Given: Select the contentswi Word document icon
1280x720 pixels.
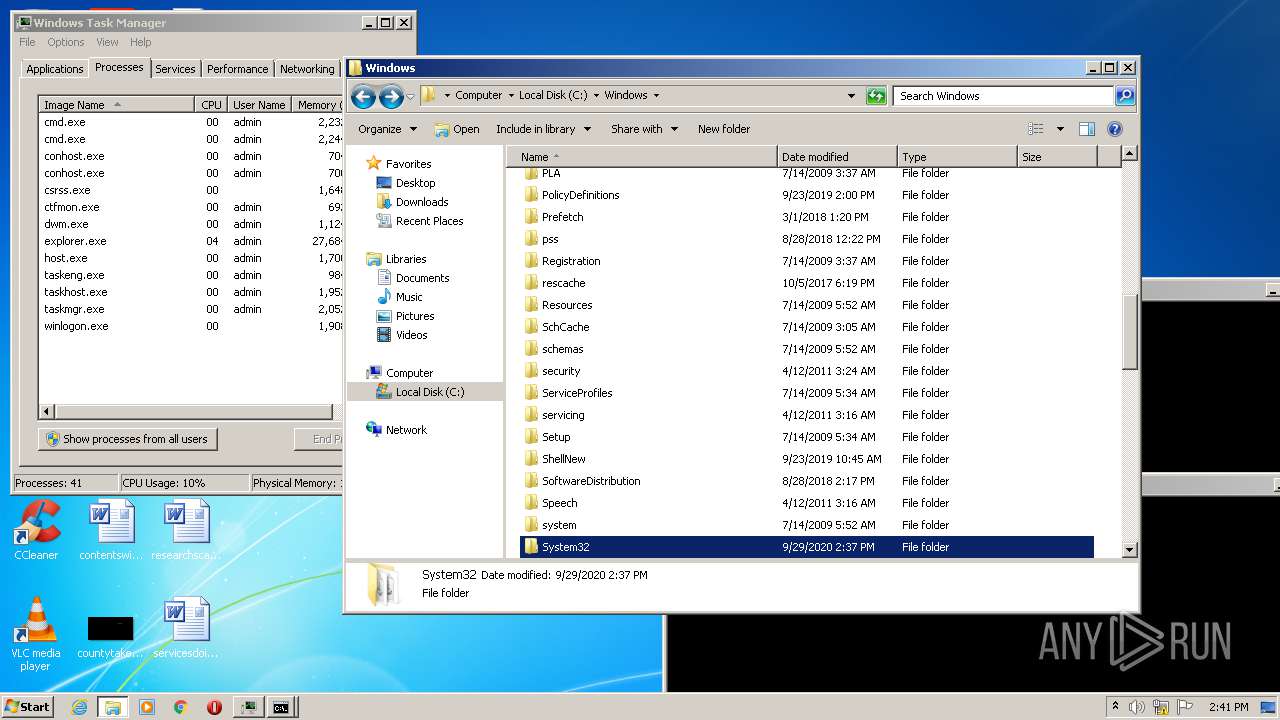Looking at the screenshot, I should [x=111, y=531].
